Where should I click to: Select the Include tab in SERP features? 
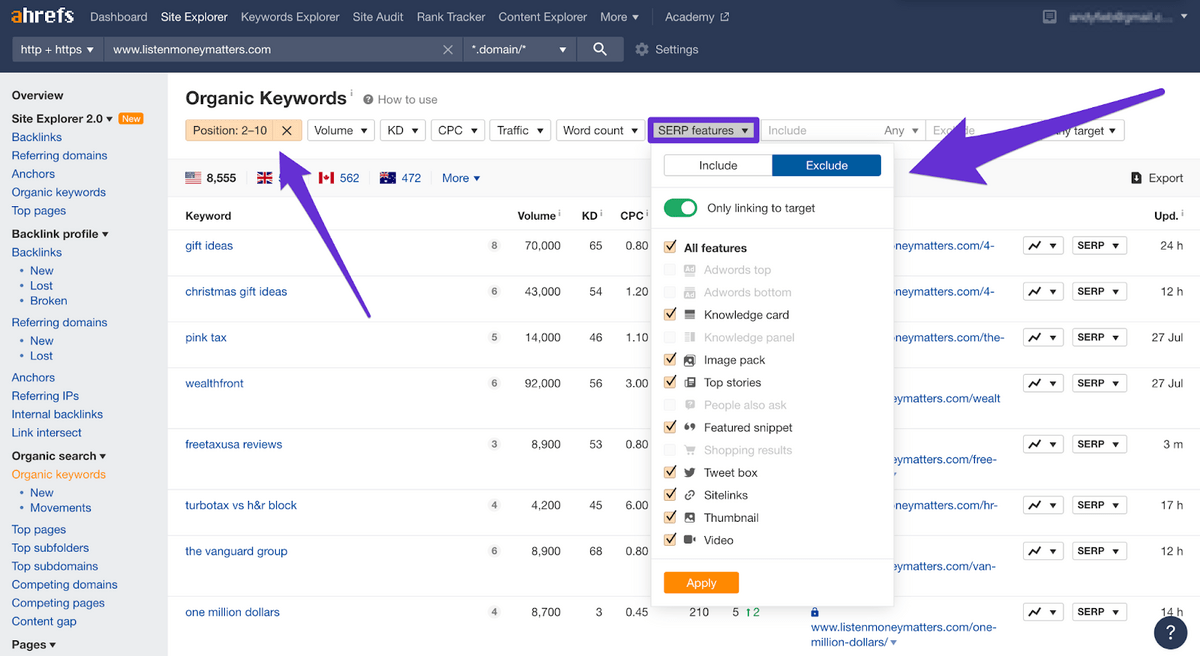click(718, 166)
